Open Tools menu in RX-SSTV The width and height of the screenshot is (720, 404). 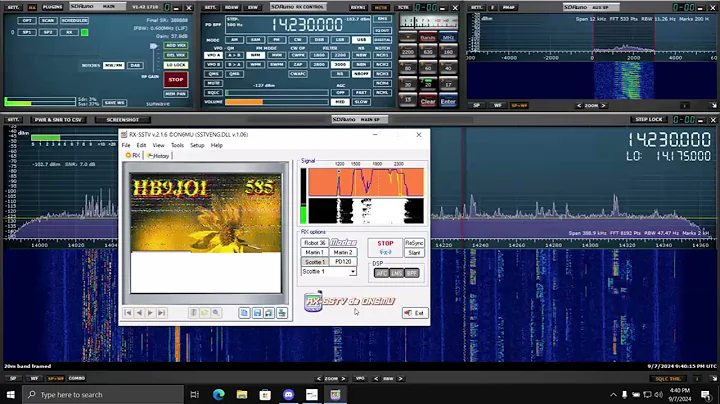tap(177, 145)
